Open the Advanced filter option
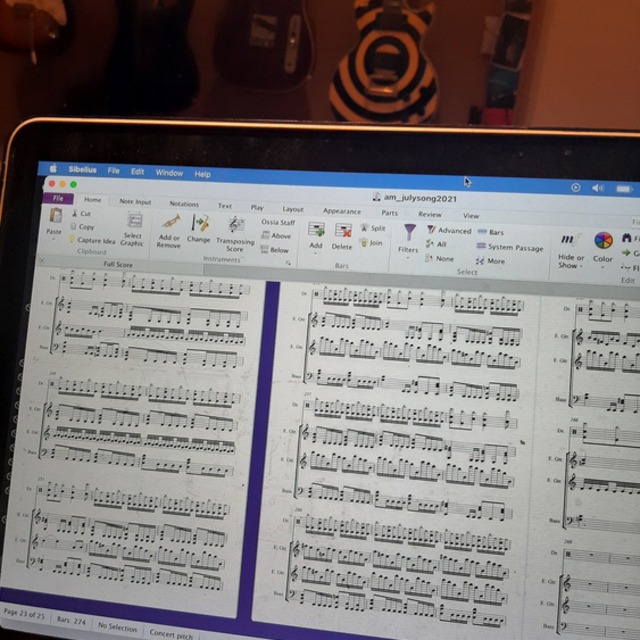Viewport: 640px width, 640px height. pos(449,231)
